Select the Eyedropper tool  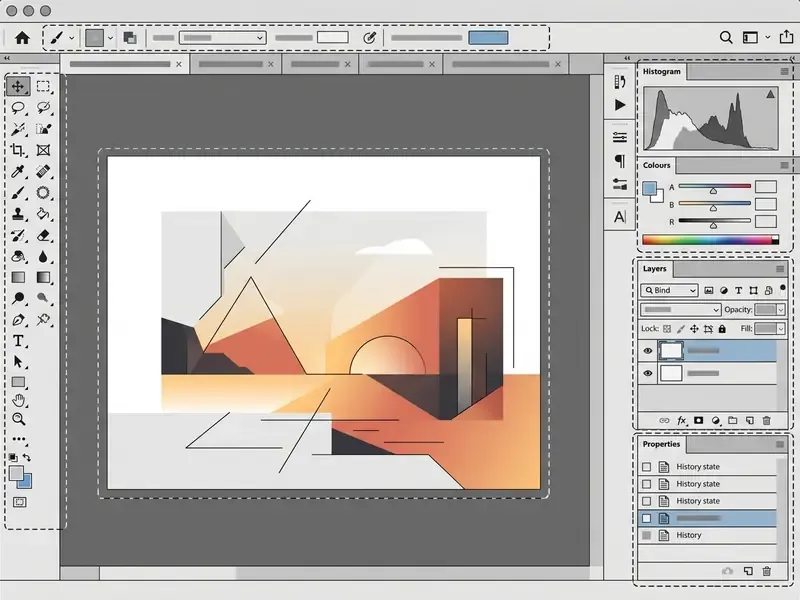tap(18, 171)
